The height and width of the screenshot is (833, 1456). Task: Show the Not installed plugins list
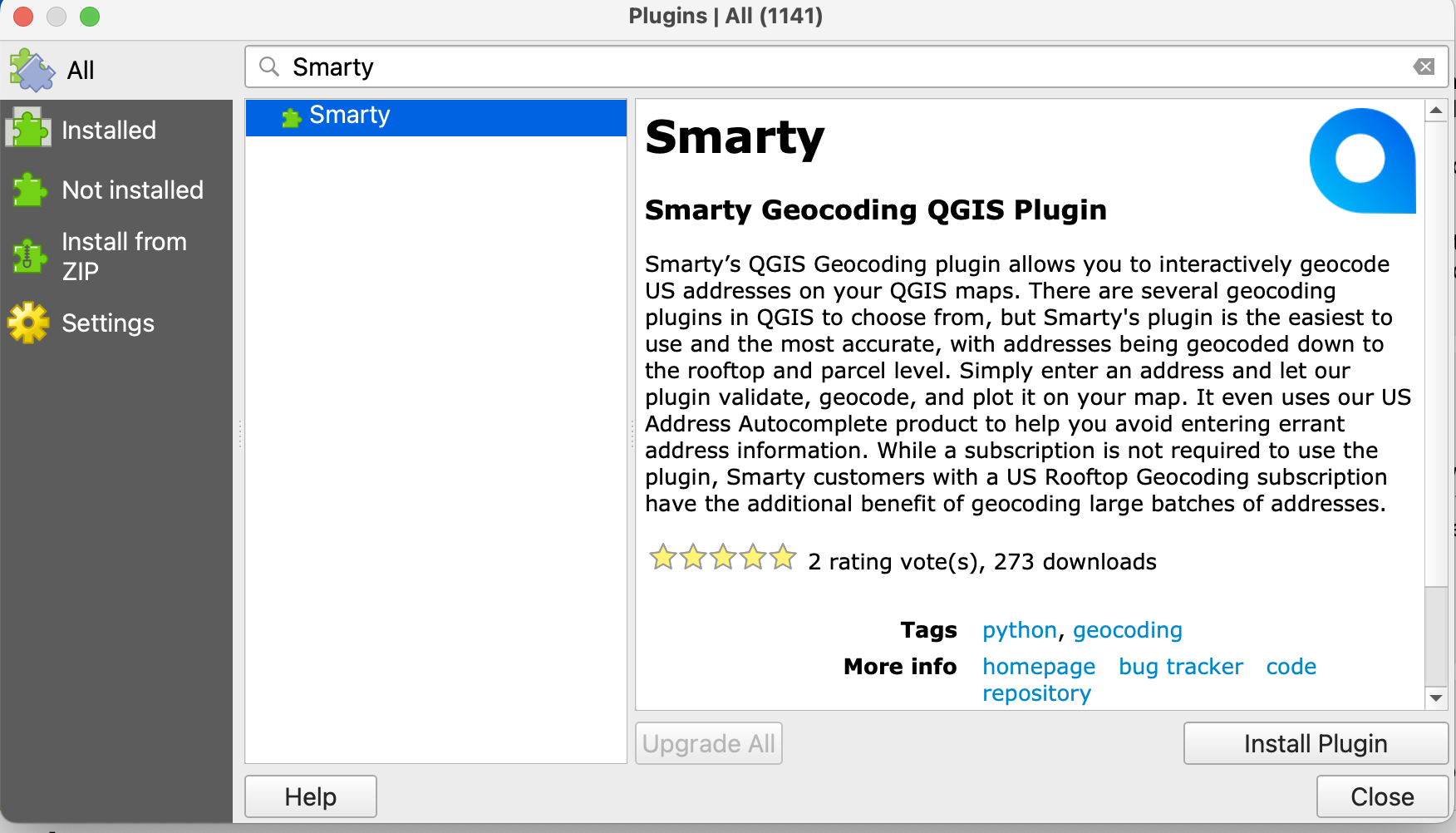pyautogui.click(x=132, y=190)
